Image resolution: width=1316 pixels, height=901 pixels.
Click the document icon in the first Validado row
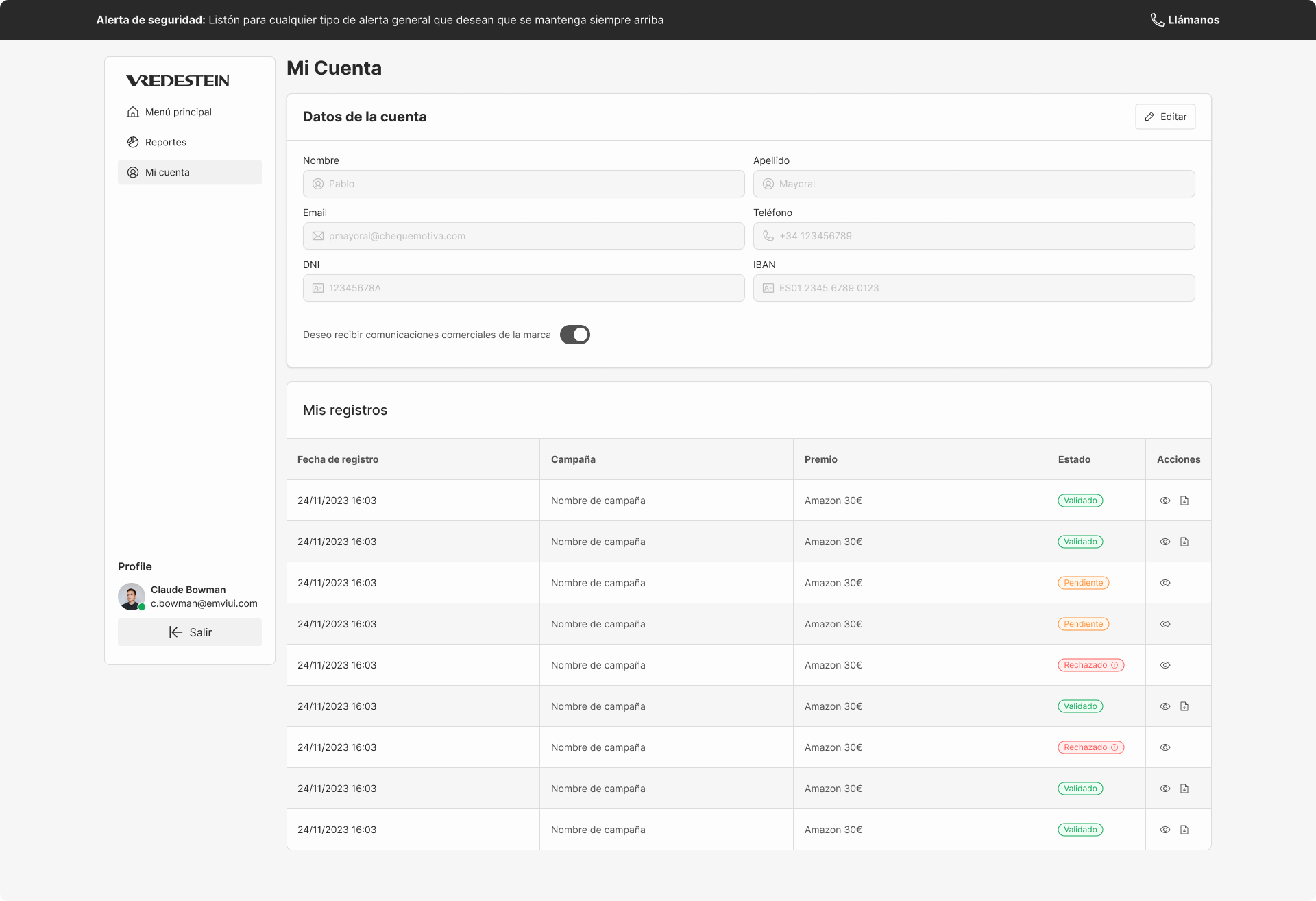(x=1184, y=501)
